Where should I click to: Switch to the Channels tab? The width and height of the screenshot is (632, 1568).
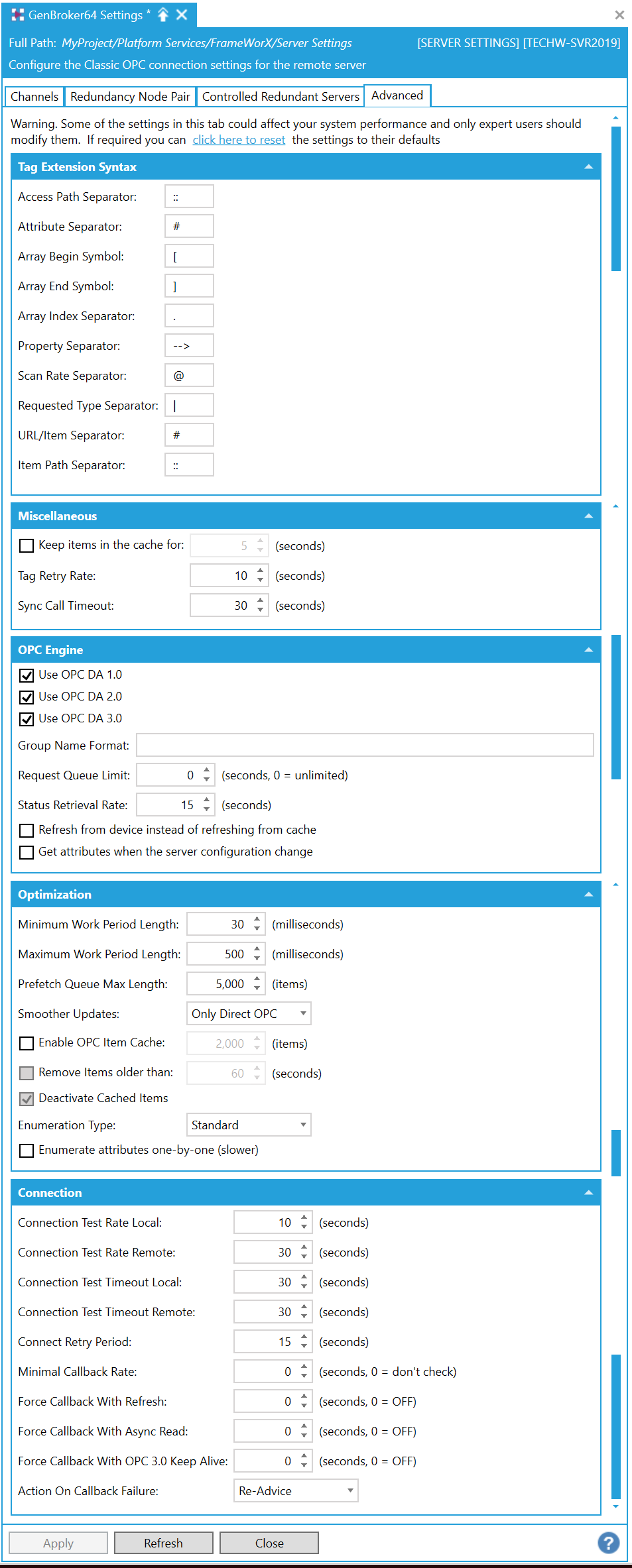coord(34,97)
